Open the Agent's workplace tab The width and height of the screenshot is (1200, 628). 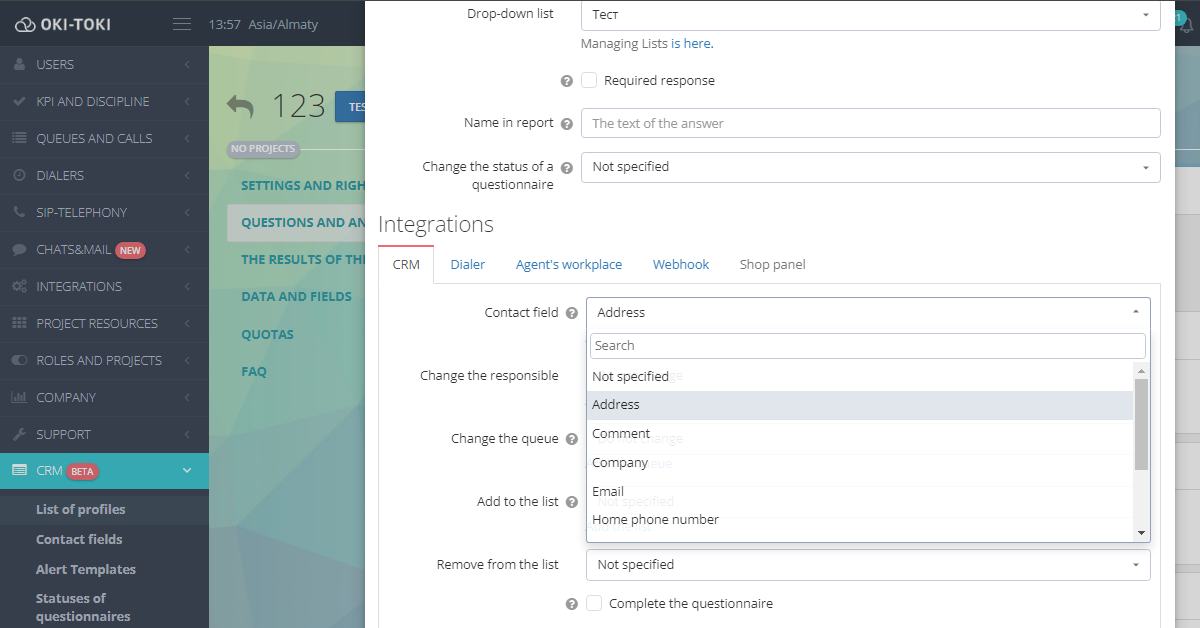click(568, 264)
